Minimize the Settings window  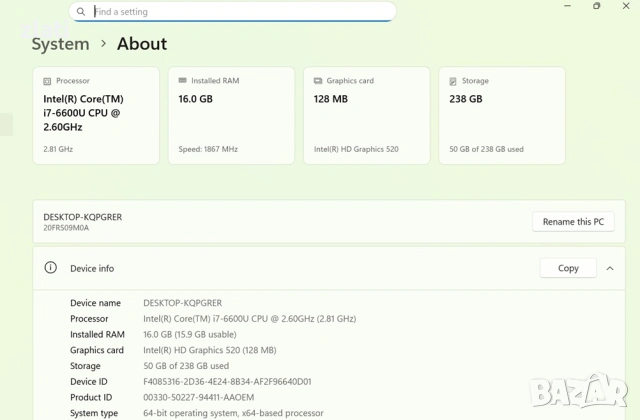[x=567, y=6]
